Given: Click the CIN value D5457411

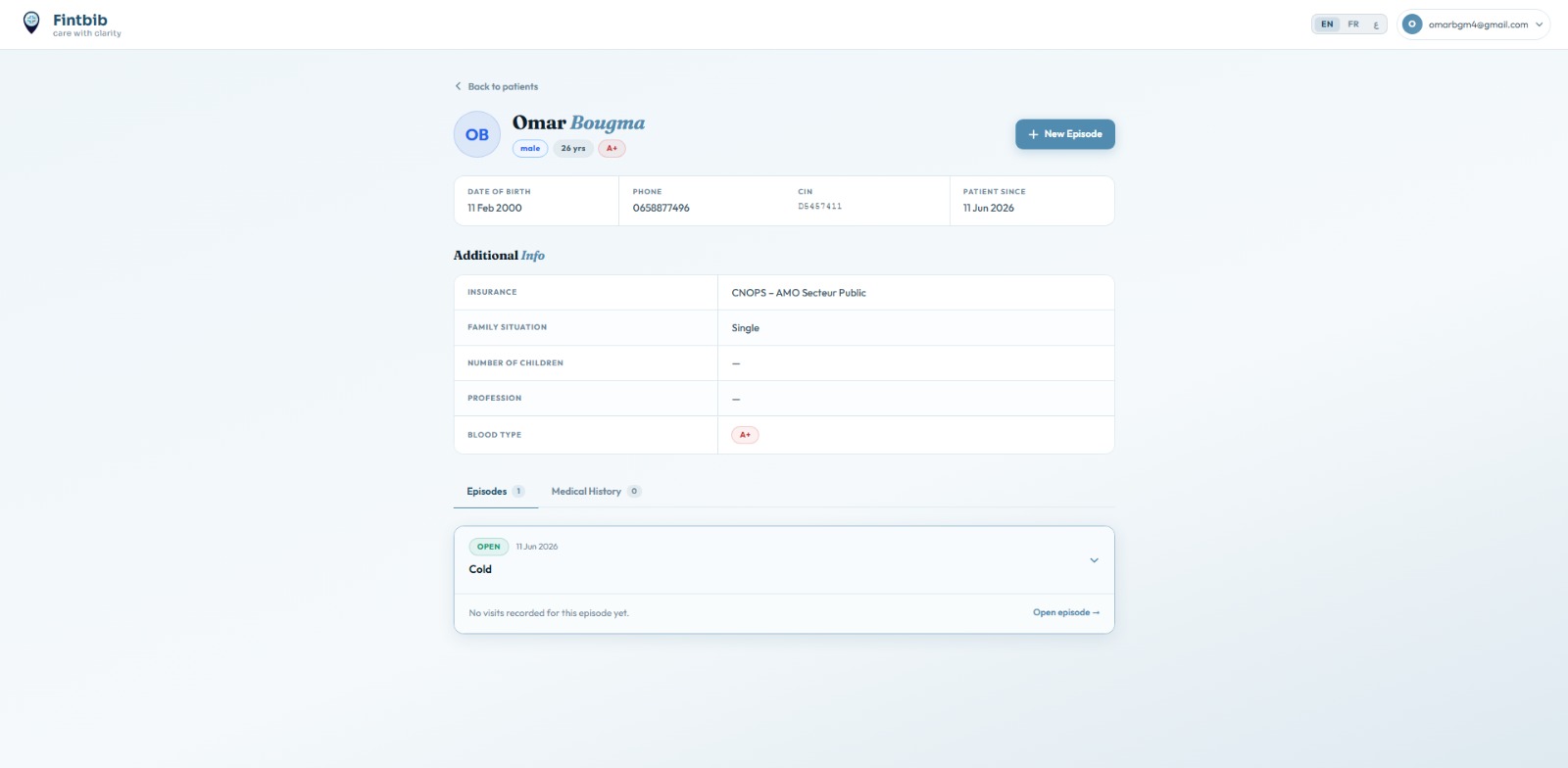Looking at the screenshot, I should tap(820, 207).
